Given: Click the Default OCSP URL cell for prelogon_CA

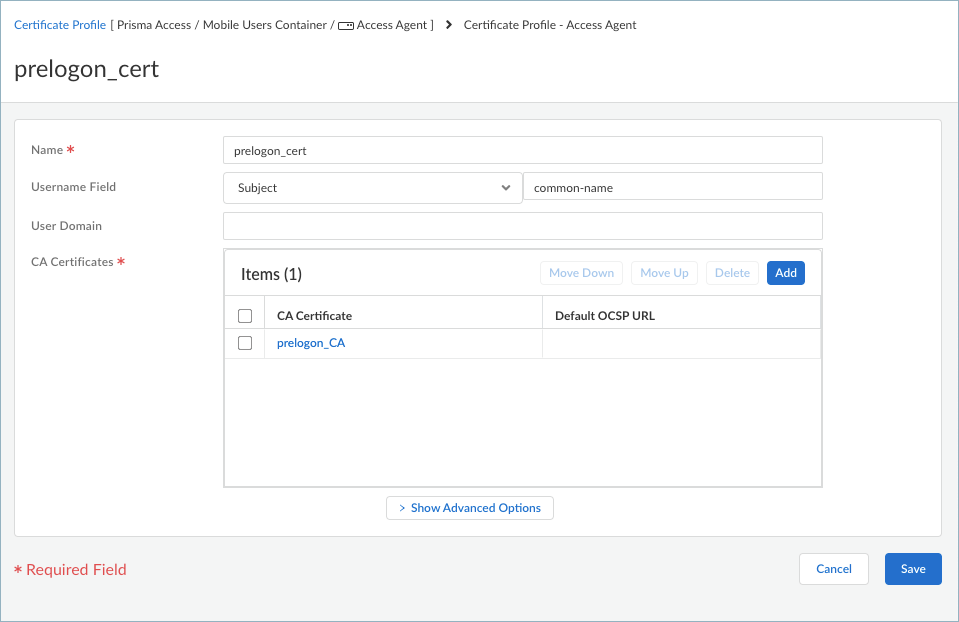Looking at the screenshot, I should click(680, 343).
